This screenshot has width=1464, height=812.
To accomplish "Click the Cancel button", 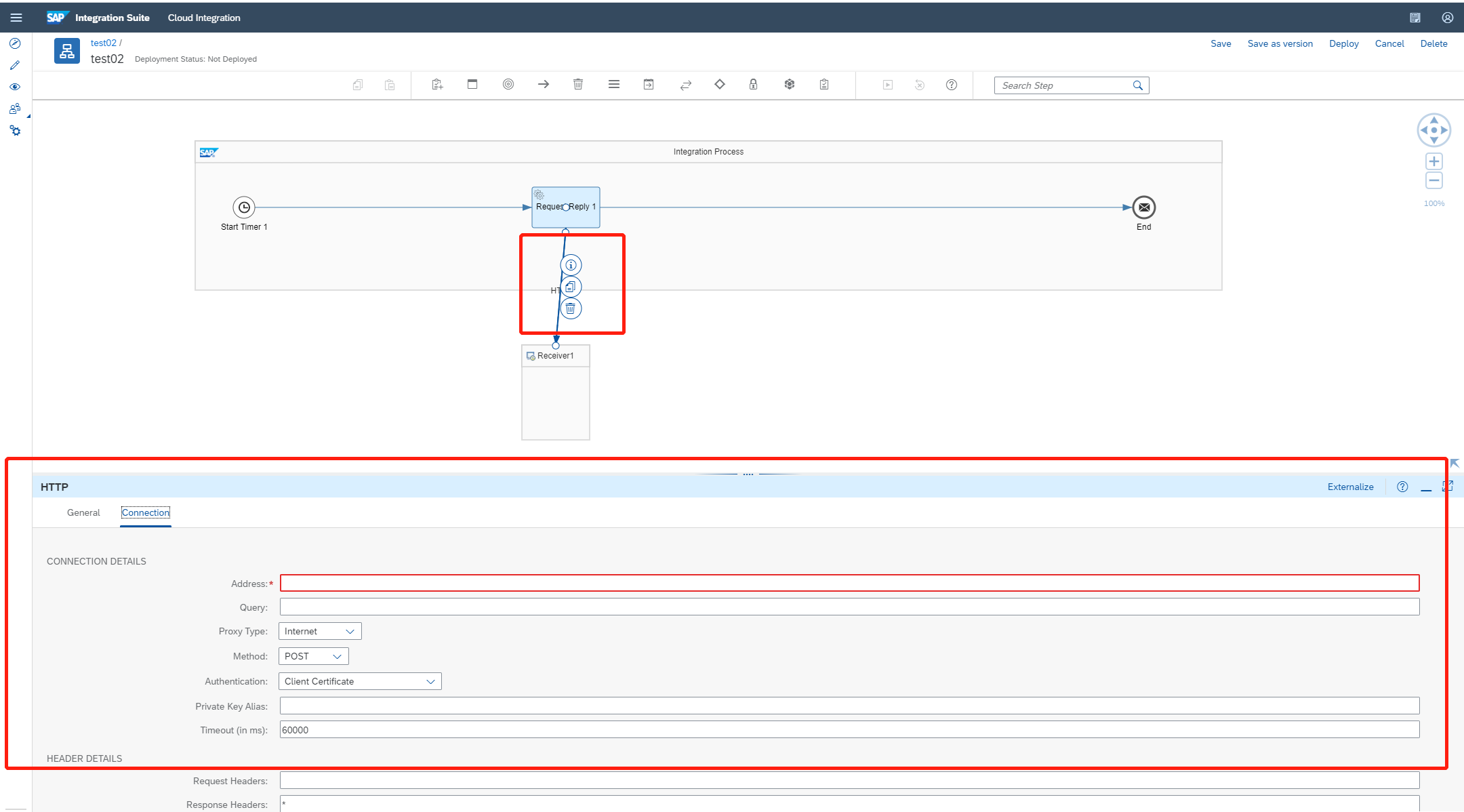I will (1389, 43).
